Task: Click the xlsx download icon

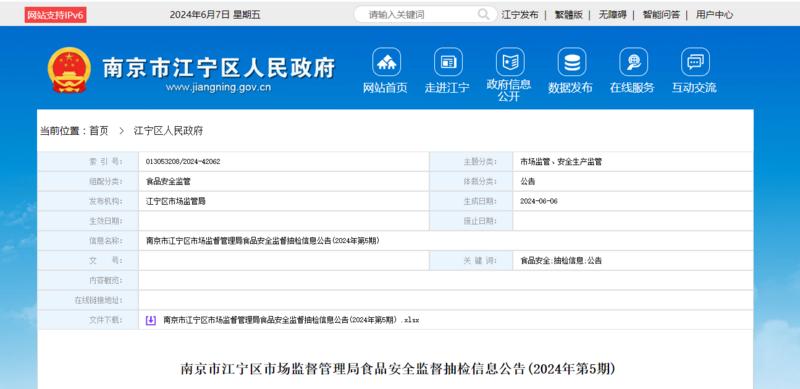Action: (x=151, y=320)
